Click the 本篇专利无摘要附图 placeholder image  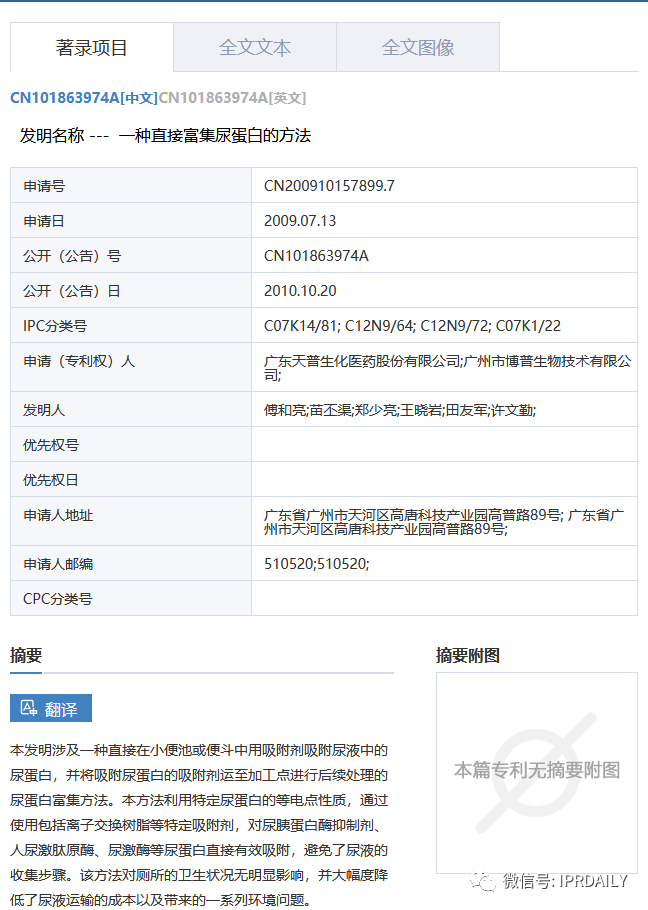[x=537, y=772]
